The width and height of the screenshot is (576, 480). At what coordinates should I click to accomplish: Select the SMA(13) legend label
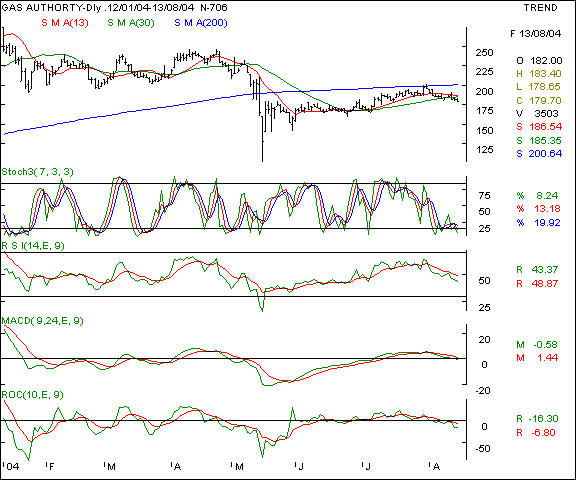pos(65,23)
